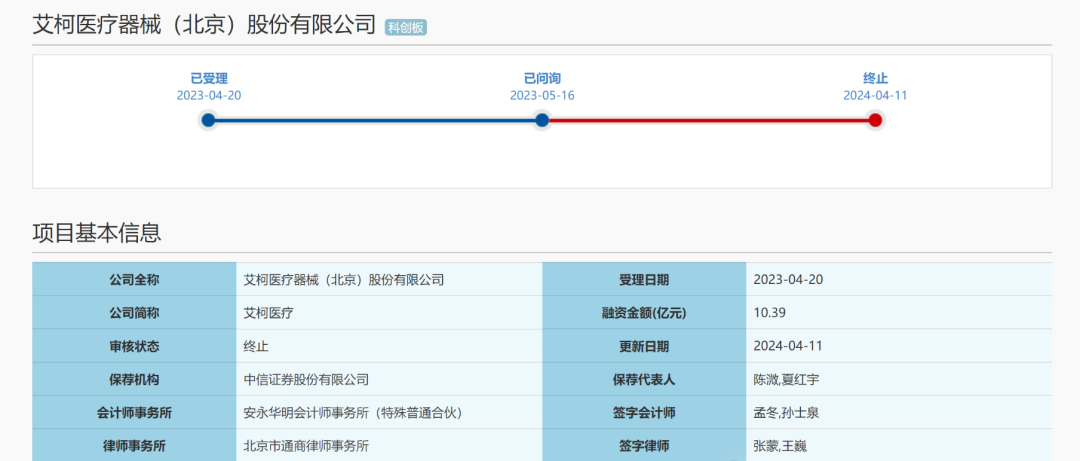Click the 公司简称 header cell
Image resolution: width=1080 pixels, height=461 pixels.
point(134,313)
